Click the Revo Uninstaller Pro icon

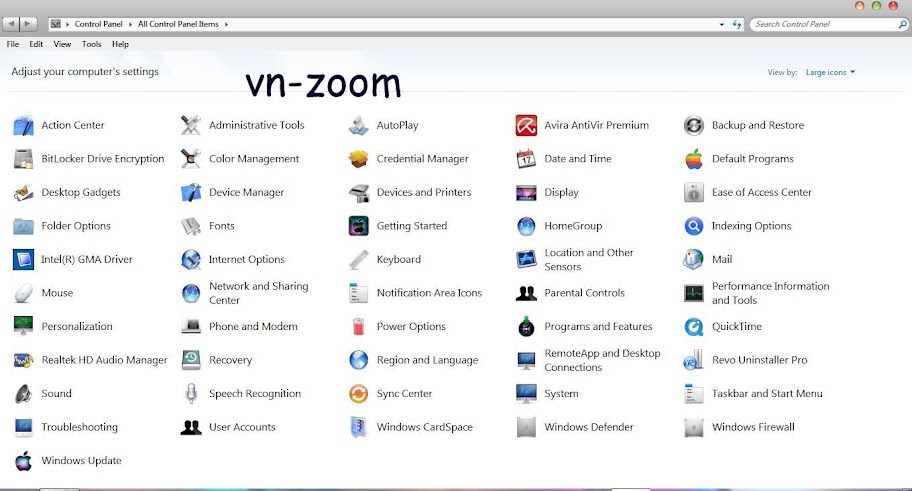693,360
